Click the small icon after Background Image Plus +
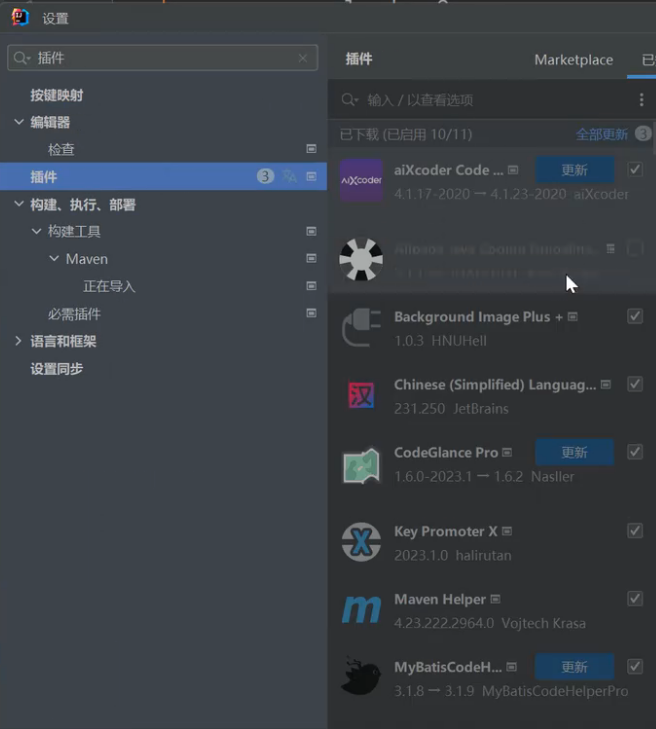This screenshot has width=656, height=729. pyautogui.click(x=573, y=317)
